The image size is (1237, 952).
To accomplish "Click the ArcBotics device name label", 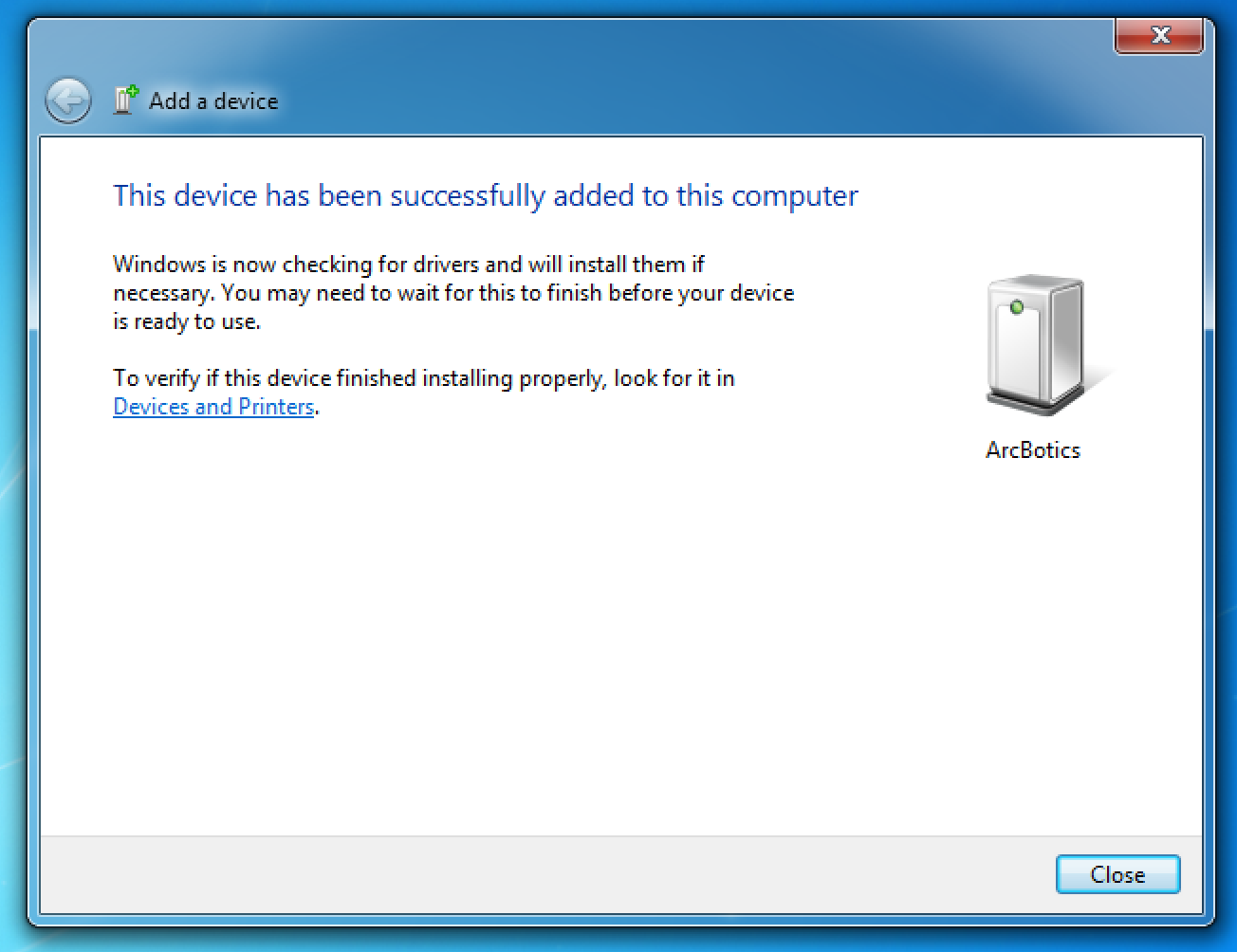I will pos(1033,450).
